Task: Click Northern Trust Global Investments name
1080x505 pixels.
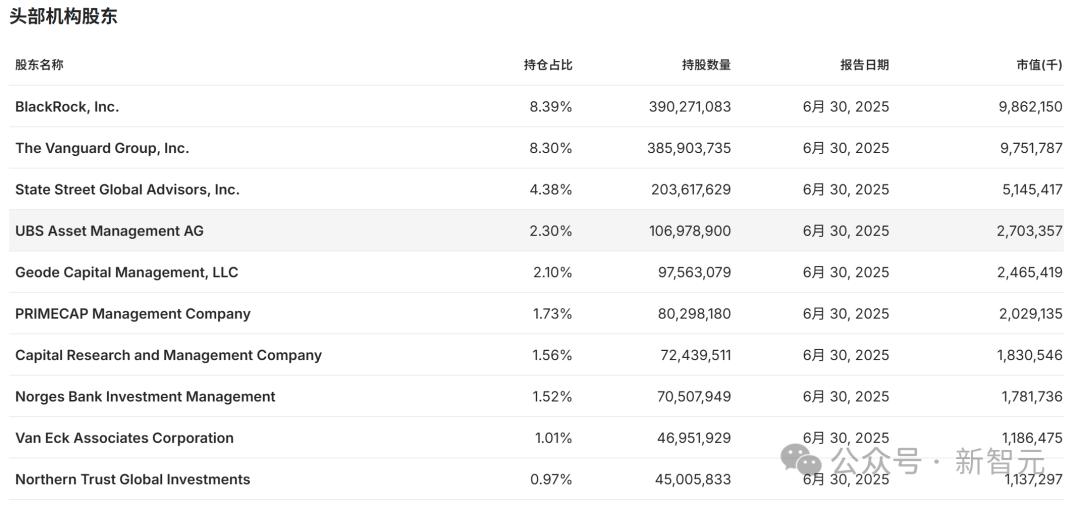Action: coord(132,480)
